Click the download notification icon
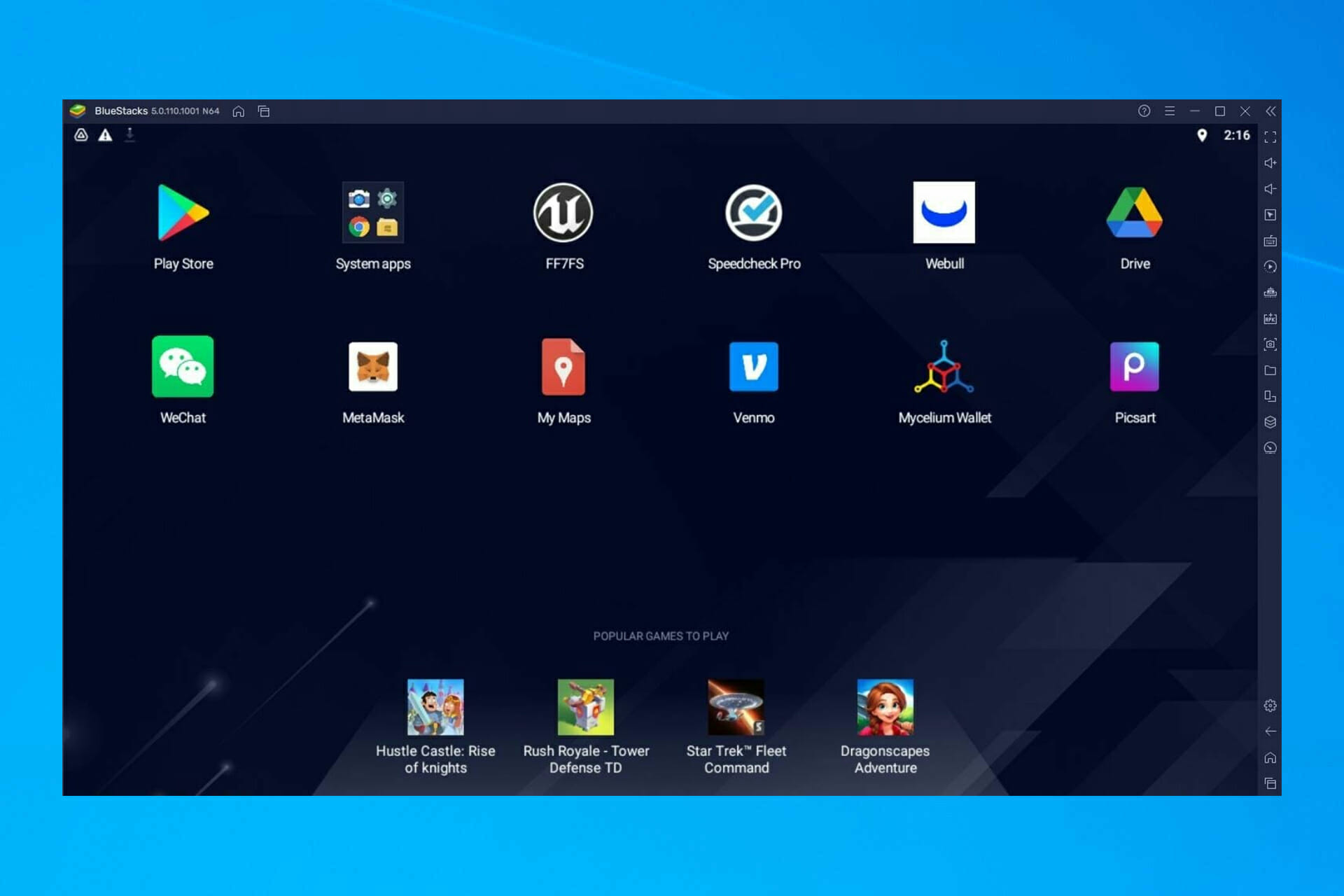 (x=129, y=134)
